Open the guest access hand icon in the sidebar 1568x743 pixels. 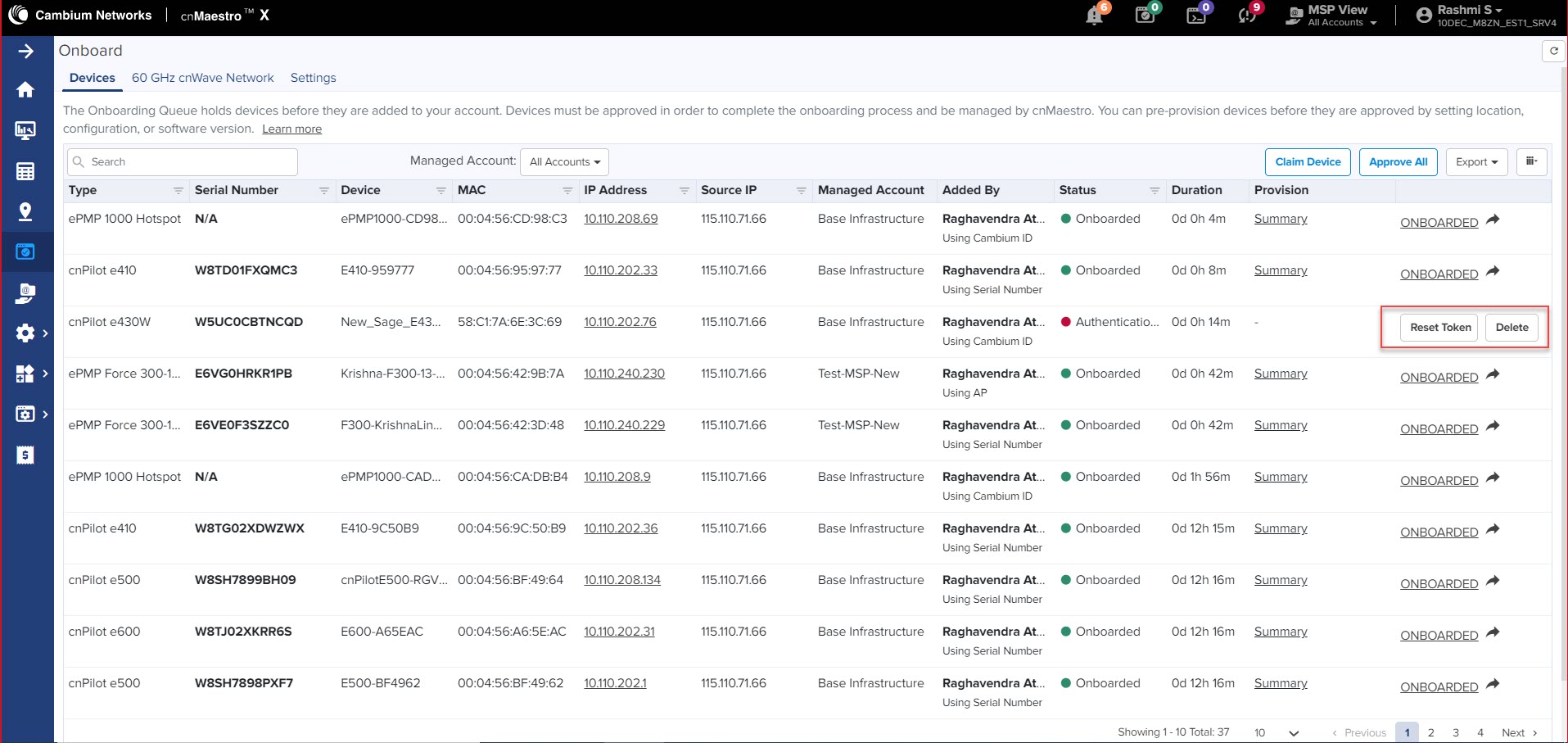point(26,293)
